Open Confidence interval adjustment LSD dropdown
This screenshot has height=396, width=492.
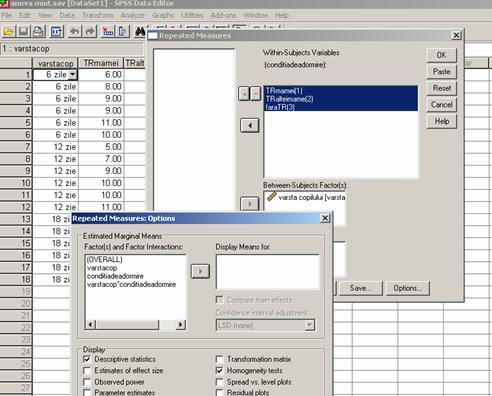[x=310, y=325]
